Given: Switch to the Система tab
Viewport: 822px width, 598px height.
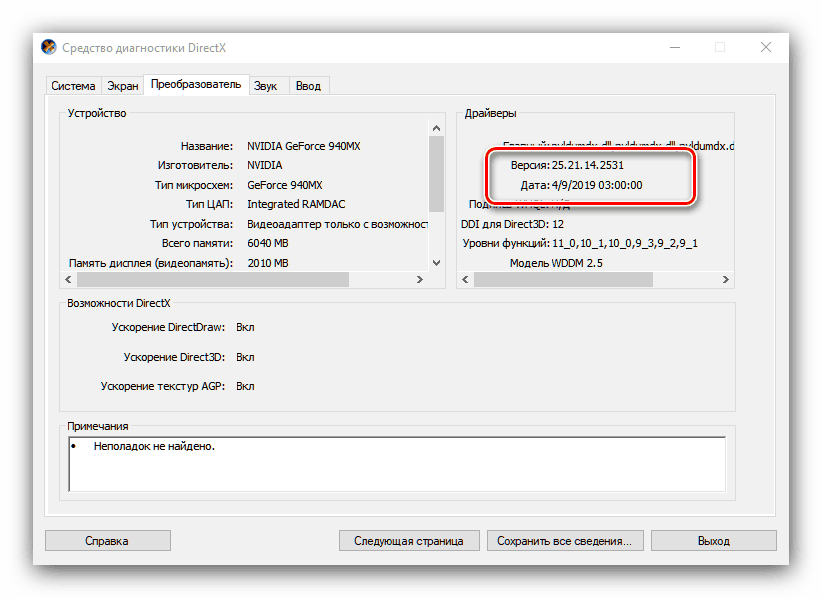Looking at the screenshot, I should [x=73, y=86].
